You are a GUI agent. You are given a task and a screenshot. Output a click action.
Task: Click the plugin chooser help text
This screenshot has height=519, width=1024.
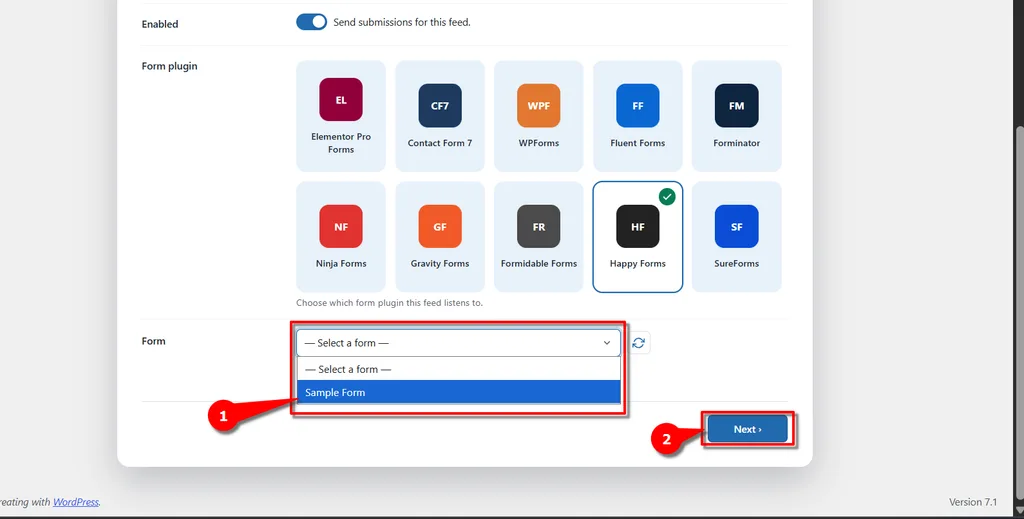pos(389,303)
